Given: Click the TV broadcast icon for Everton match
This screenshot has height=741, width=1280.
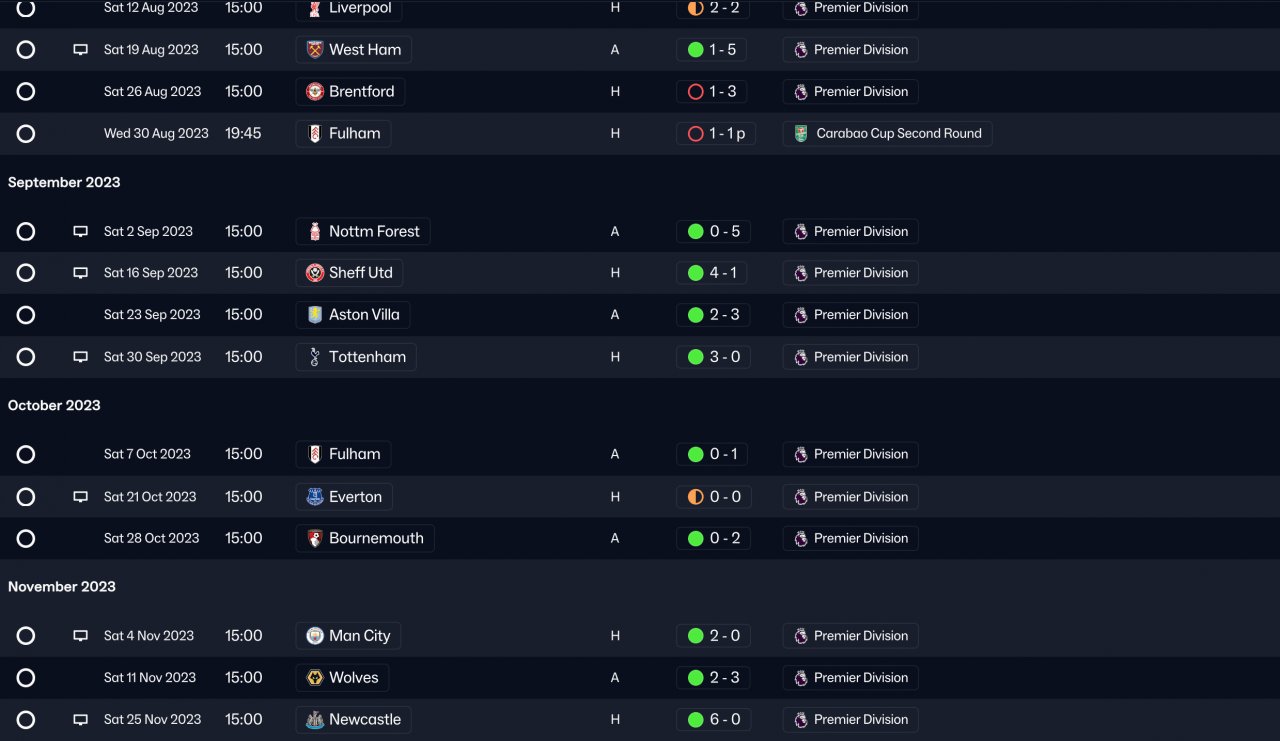Looking at the screenshot, I should pos(81,497).
